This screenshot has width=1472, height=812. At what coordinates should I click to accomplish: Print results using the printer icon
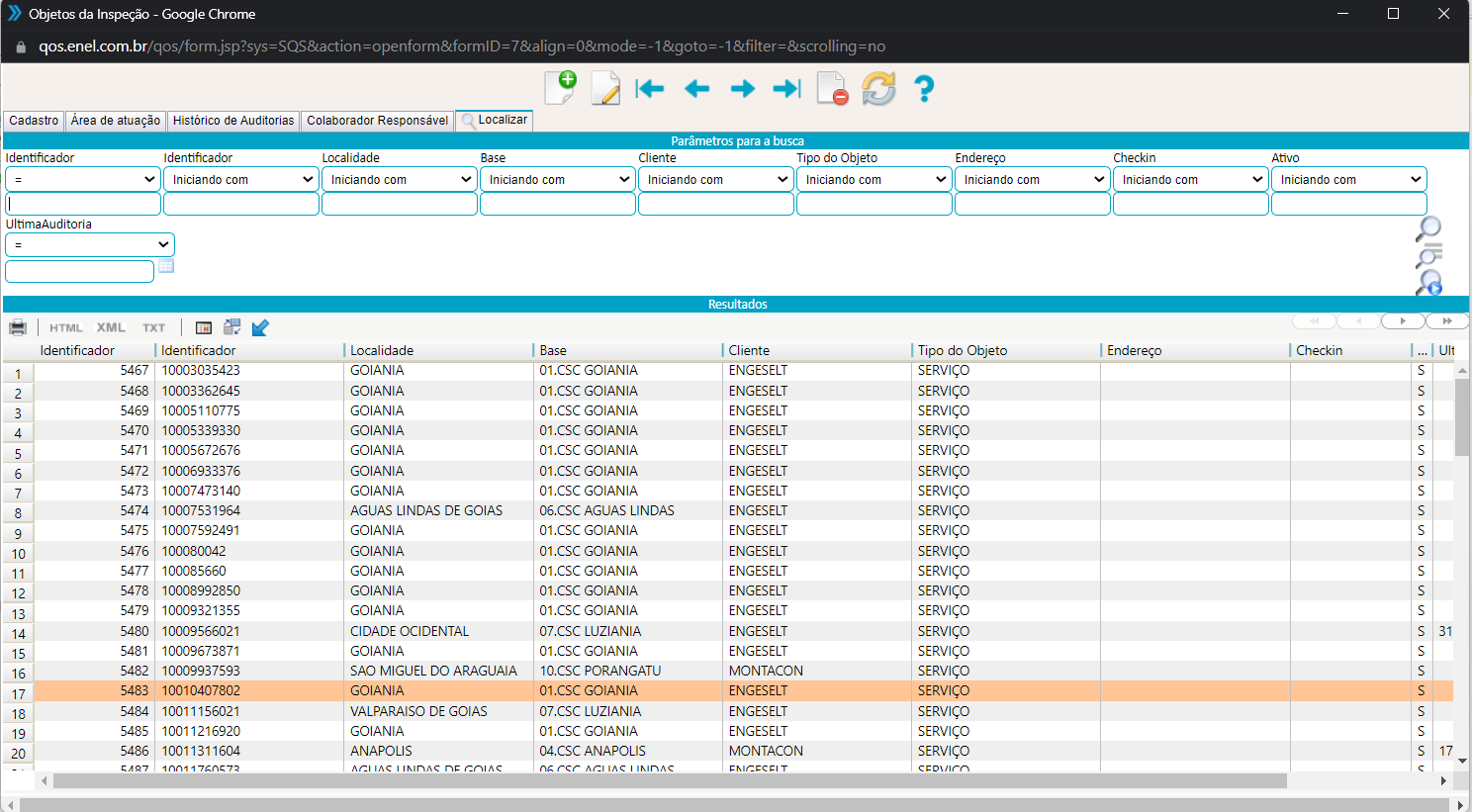pyautogui.click(x=18, y=327)
